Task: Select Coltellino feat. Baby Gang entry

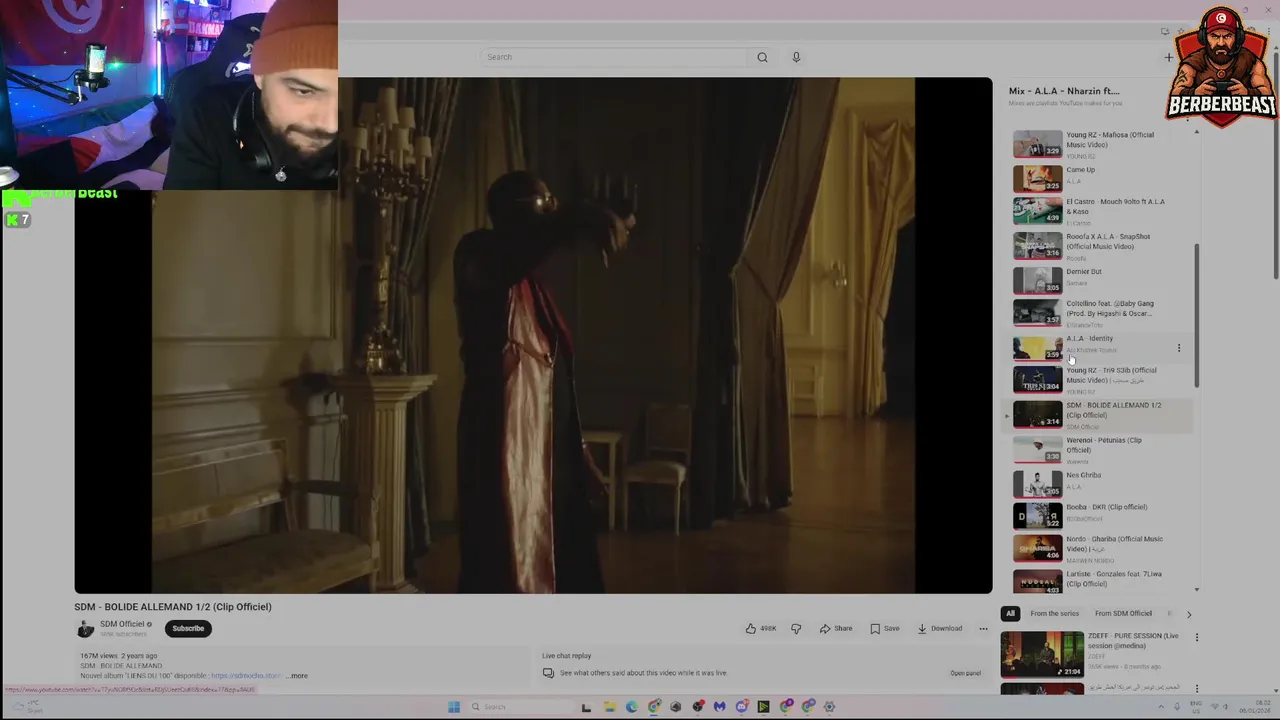Action: 1100,313
